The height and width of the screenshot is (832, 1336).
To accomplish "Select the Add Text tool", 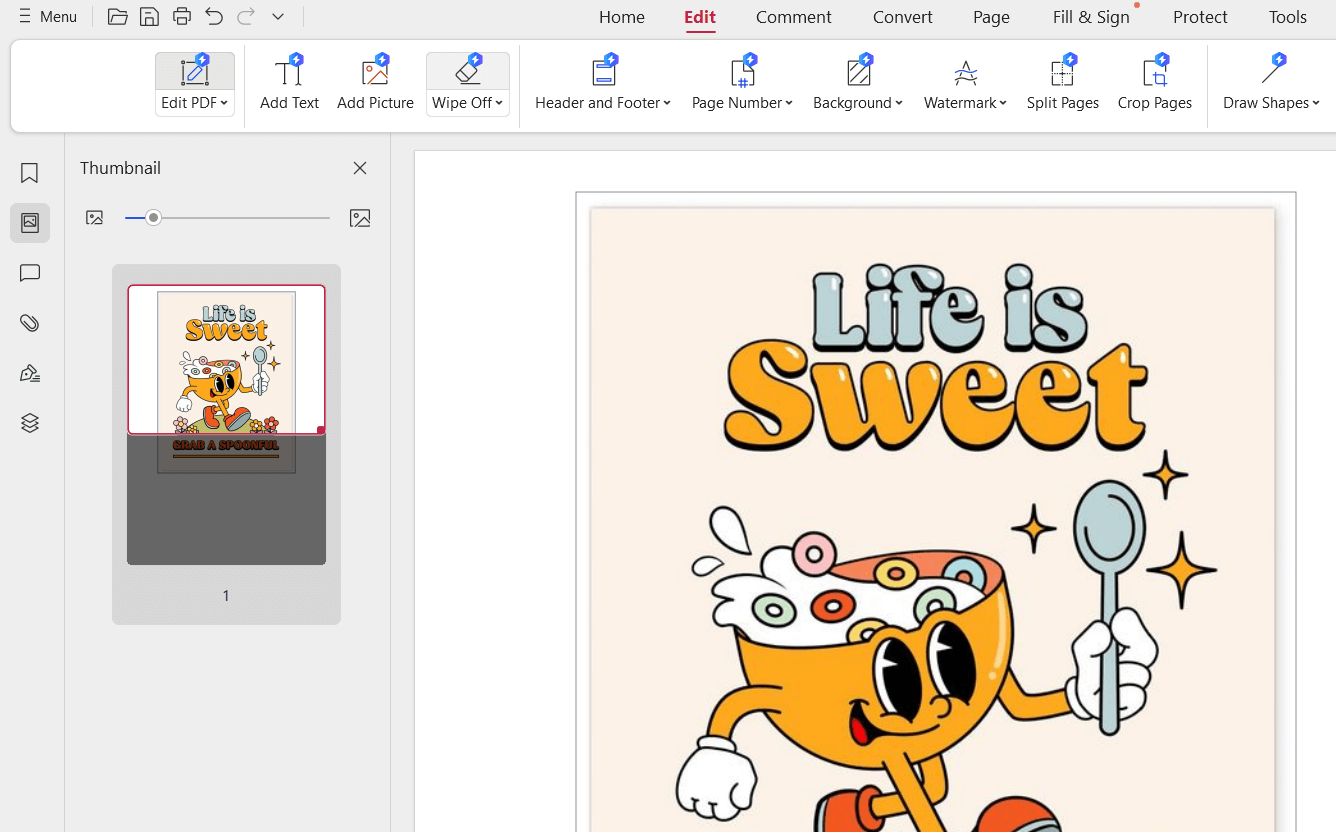I will 289,80.
